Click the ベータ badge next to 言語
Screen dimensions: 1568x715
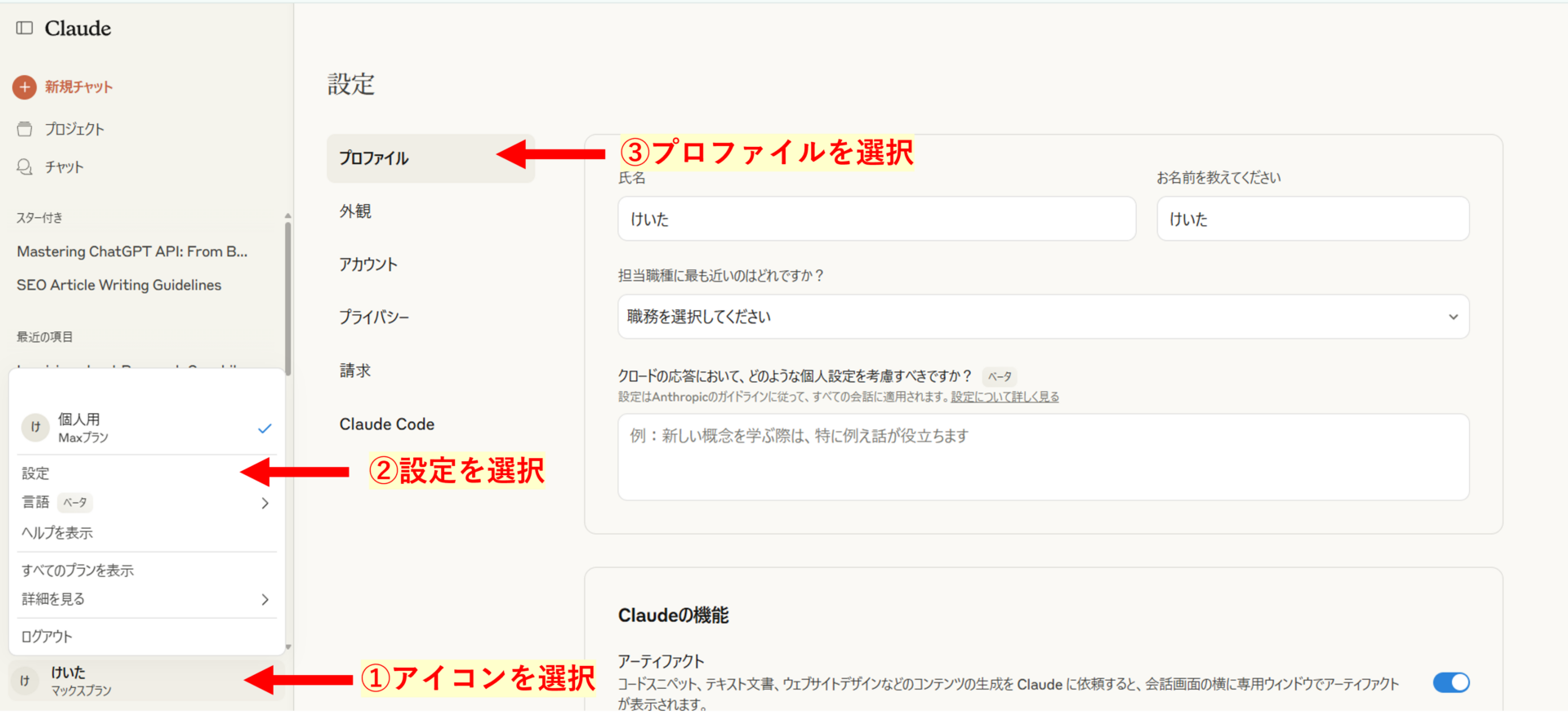75,503
